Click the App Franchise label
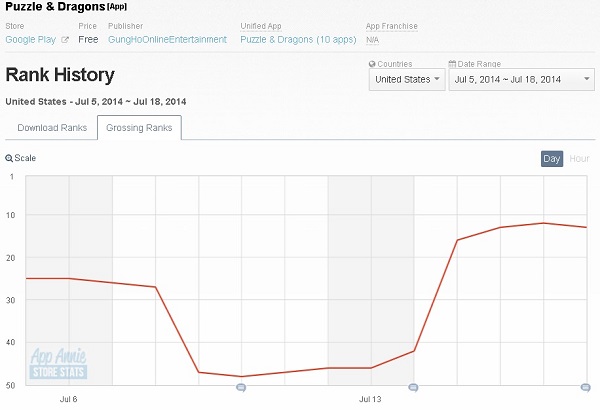The image size is (600, 410). pos(391,26)
